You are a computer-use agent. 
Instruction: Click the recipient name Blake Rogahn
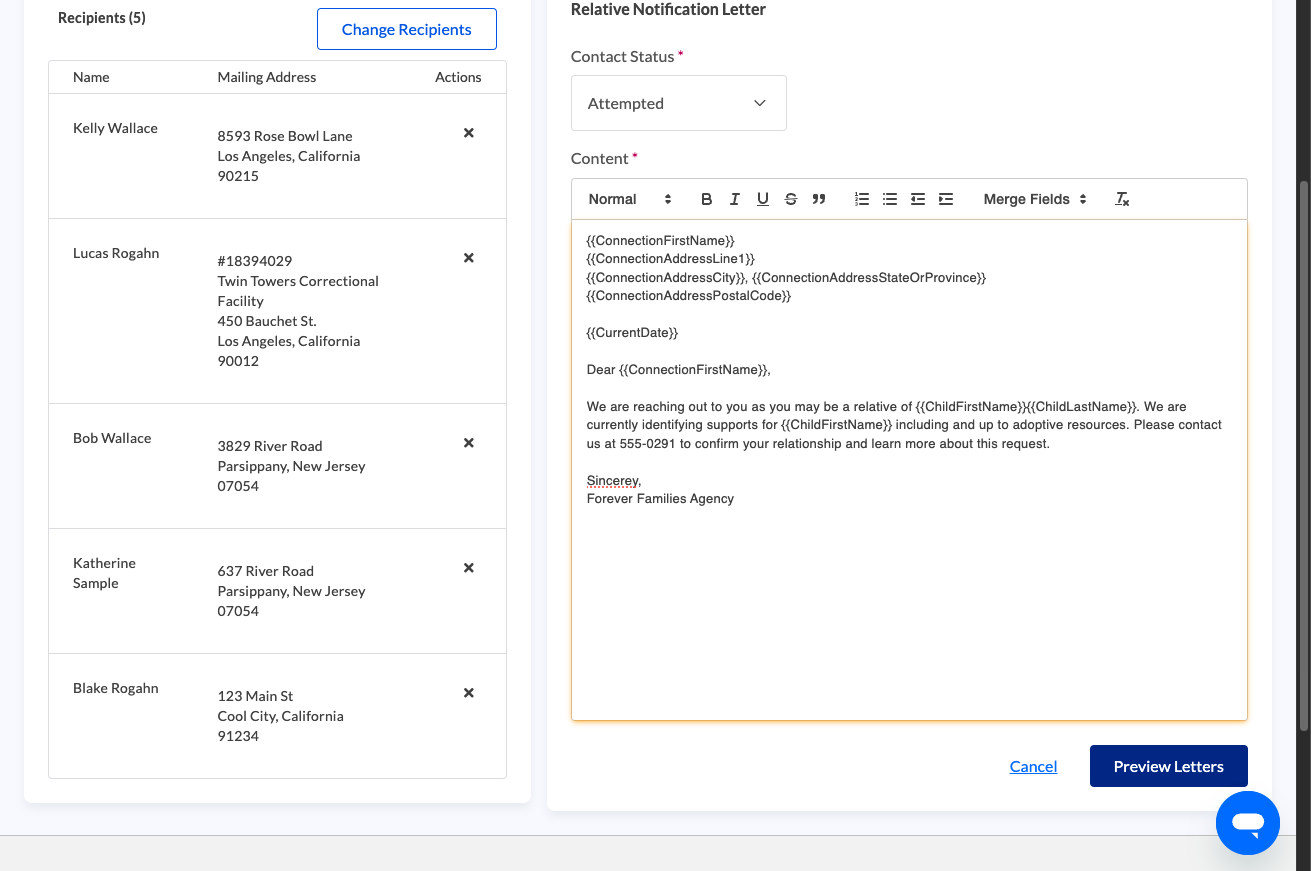tap(116, 688)
